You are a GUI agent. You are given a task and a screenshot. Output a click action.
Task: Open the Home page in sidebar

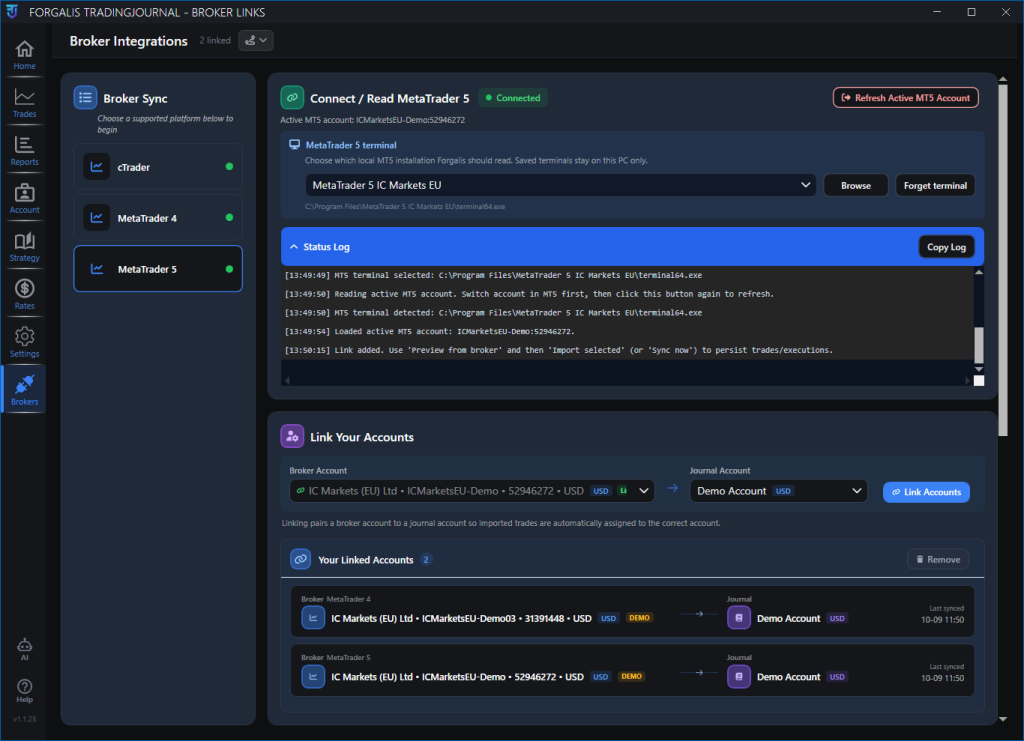point(24,55)
